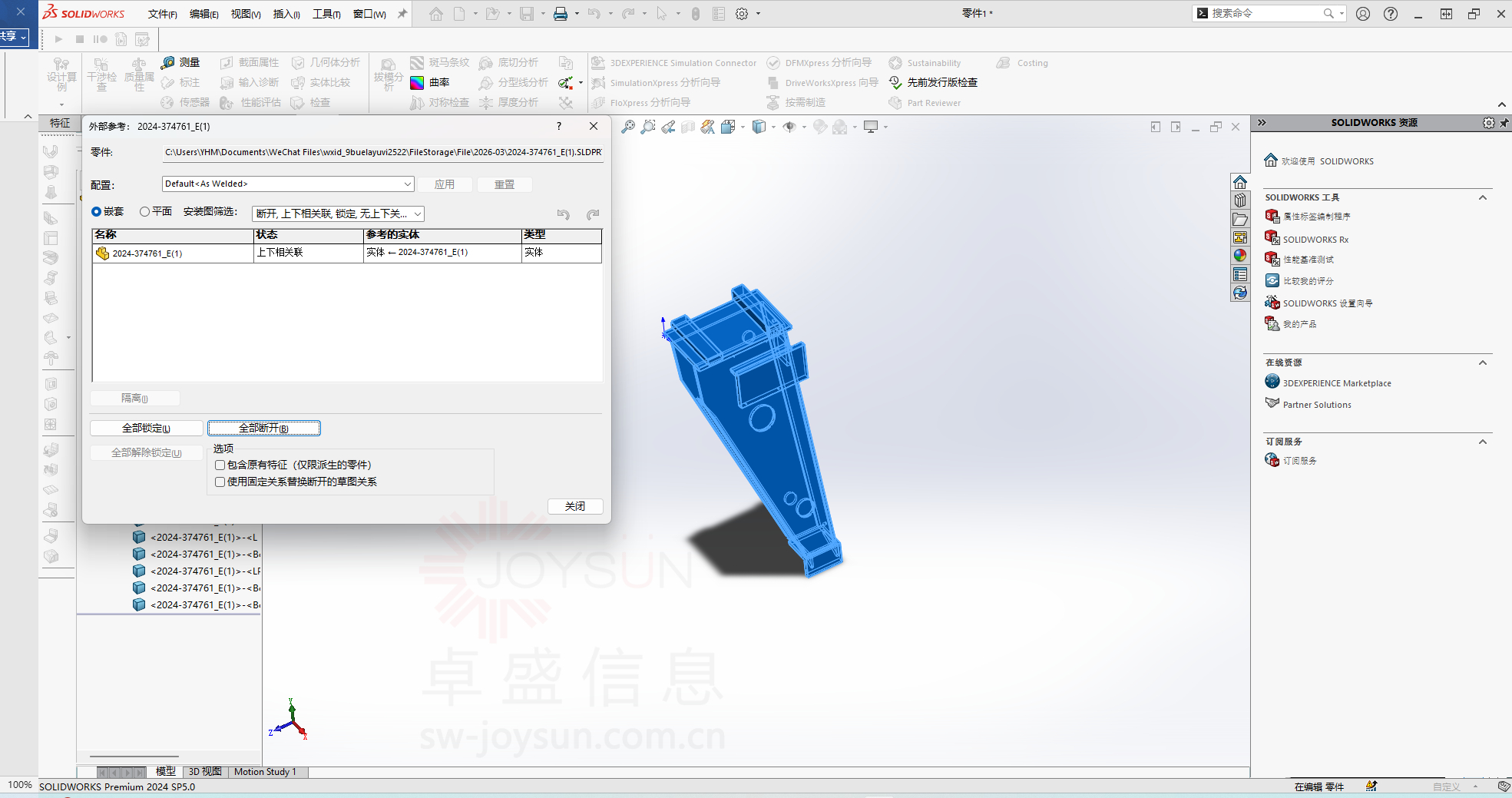Image resolution: width=1512 pixels, height=798 pixels.
Task: Open the Curvature (曲率) color display tool
Action: tap(417, 83)
